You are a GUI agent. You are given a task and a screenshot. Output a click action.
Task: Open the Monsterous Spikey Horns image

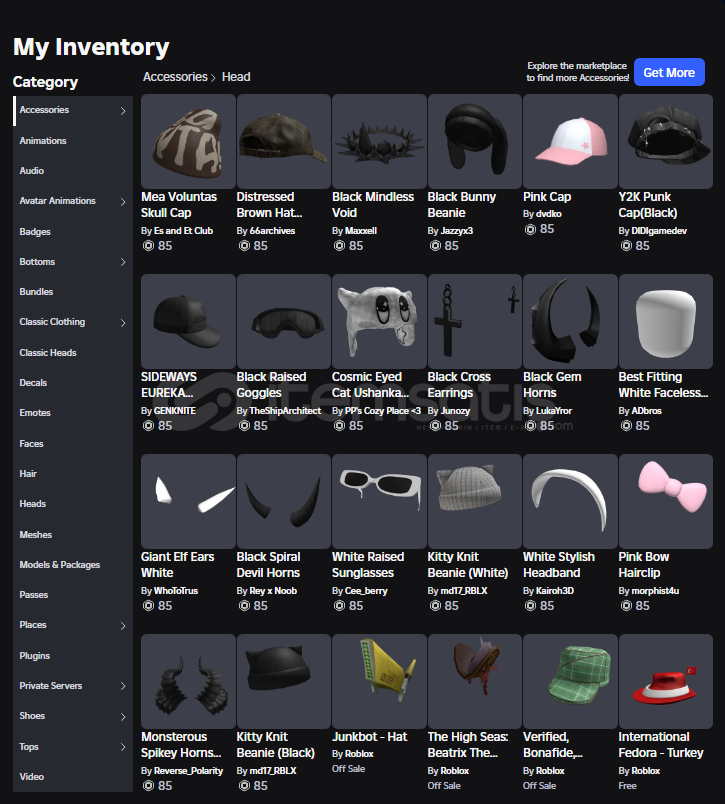pyautogui.click(x=188, y=681)
